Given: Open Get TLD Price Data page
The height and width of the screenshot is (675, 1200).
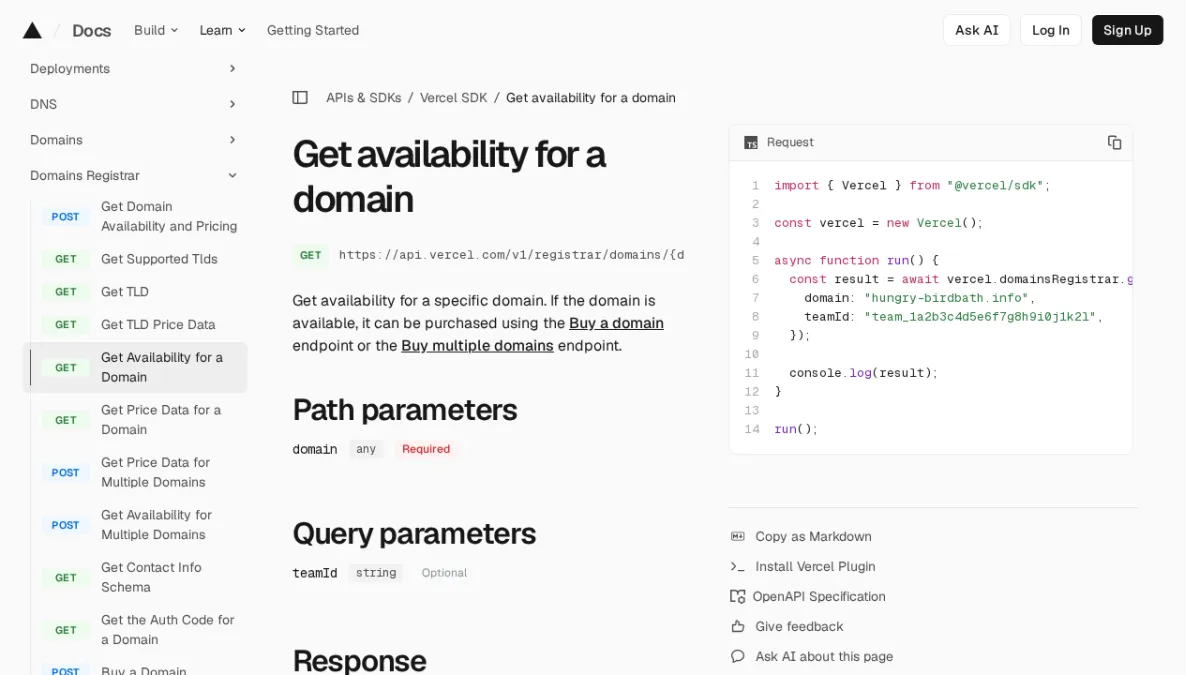Looking at the screenshot, I should (x=158, y=325).
